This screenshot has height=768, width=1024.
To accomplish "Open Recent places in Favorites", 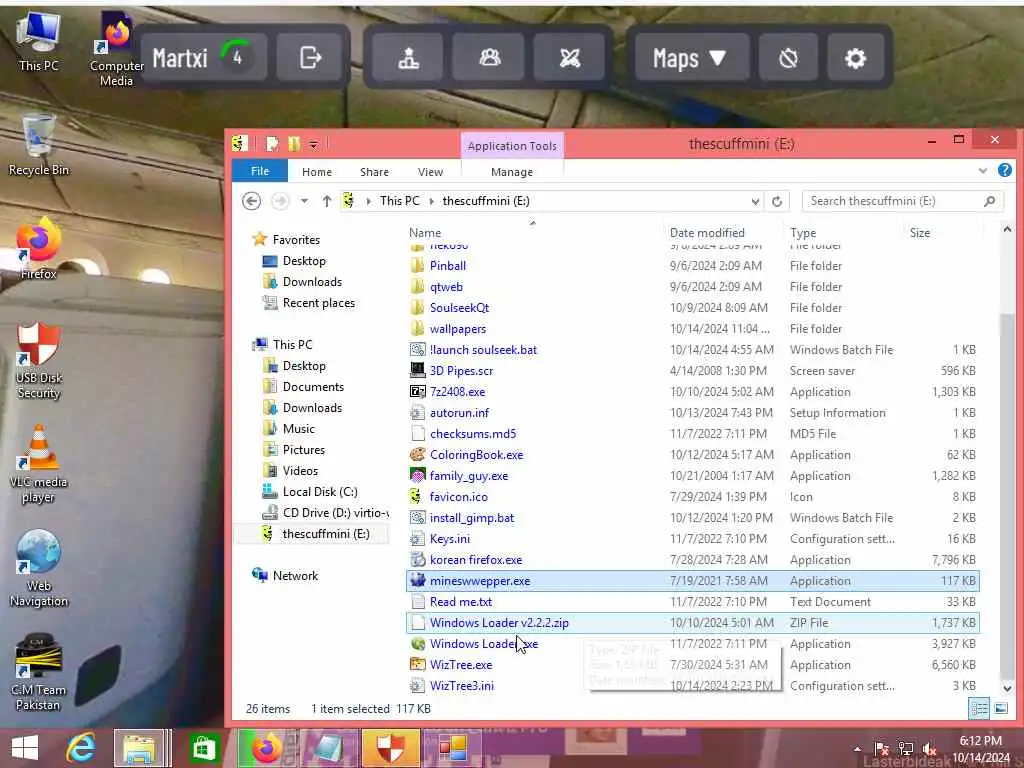I will (x=319, y=303).
